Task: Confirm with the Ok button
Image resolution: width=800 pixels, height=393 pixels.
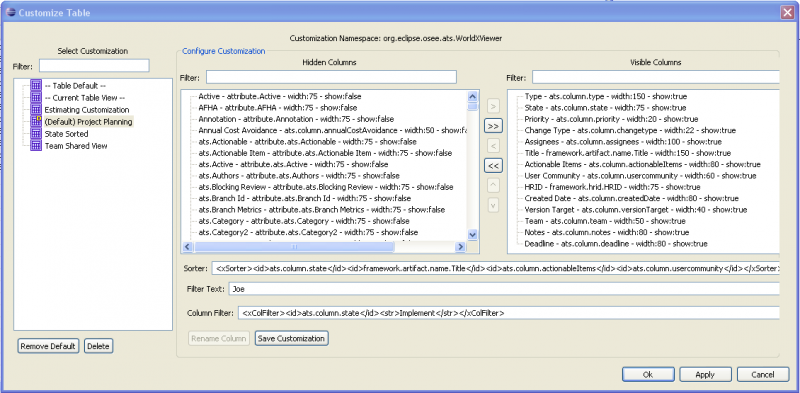Action: 648,374
